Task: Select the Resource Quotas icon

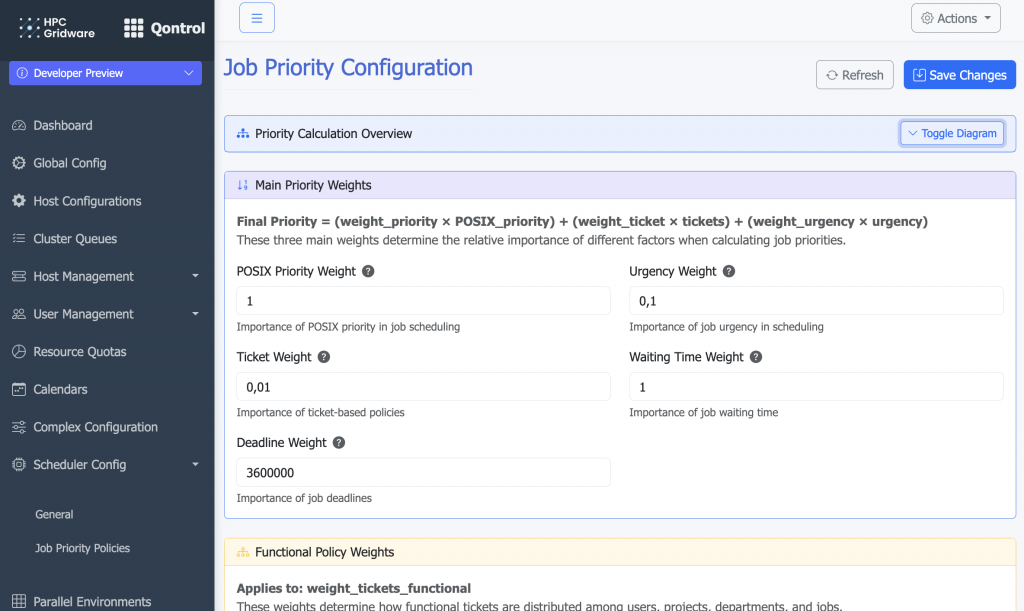Action: (19, 351)
